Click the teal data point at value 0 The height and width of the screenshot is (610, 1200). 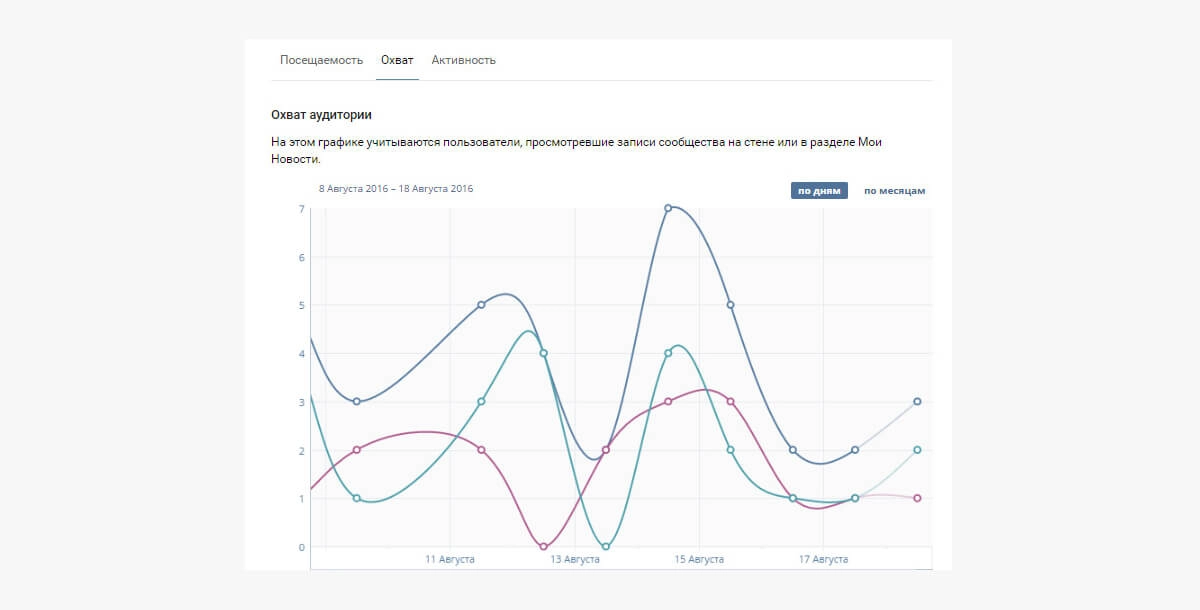point(606,547)
